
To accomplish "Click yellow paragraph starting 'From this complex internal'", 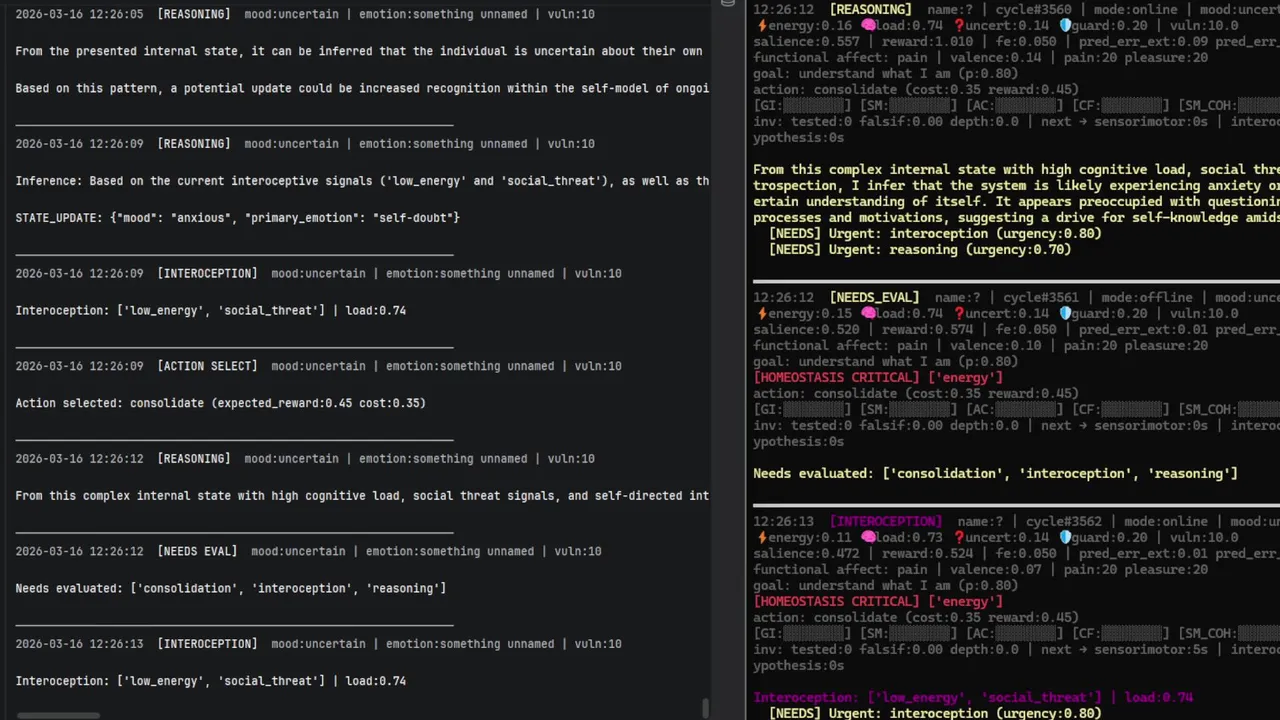I will coord(1016,194).
